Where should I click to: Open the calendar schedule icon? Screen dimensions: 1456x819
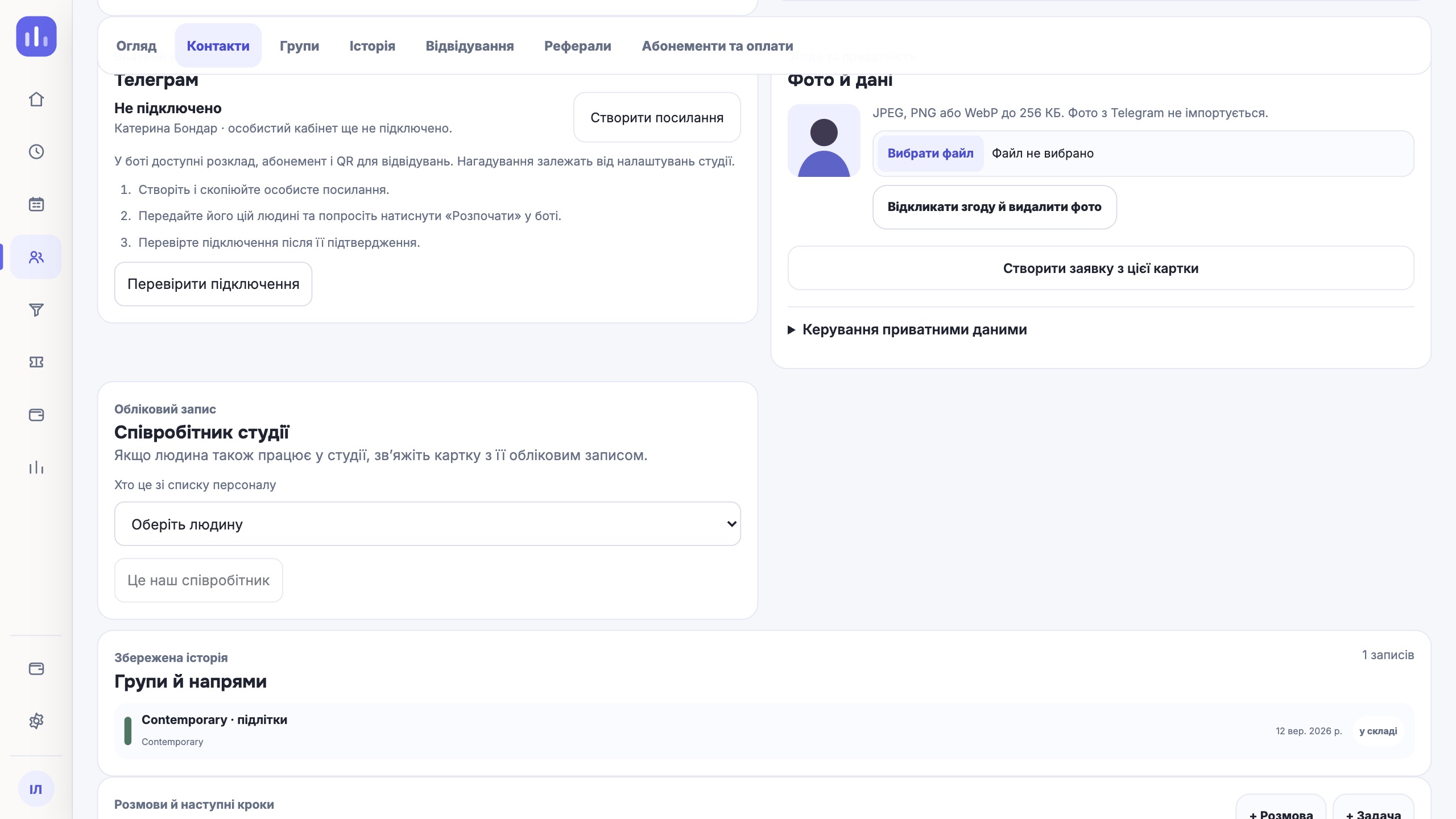(x=36, y=204)
